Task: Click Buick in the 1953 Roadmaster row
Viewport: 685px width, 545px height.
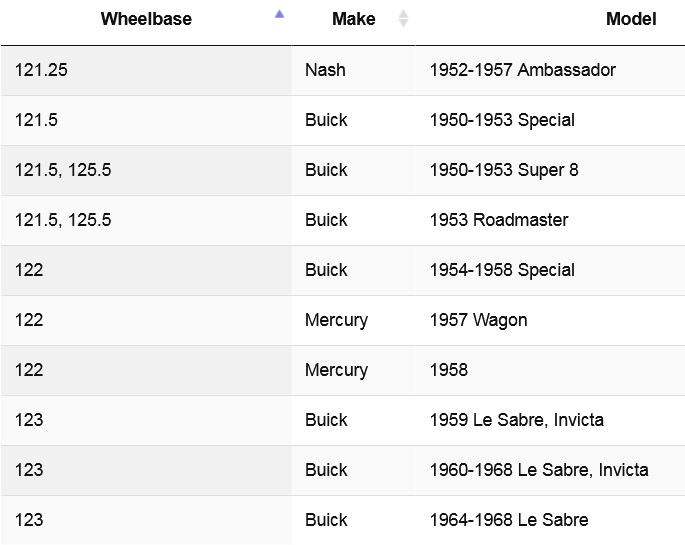Action: (326, 220)
